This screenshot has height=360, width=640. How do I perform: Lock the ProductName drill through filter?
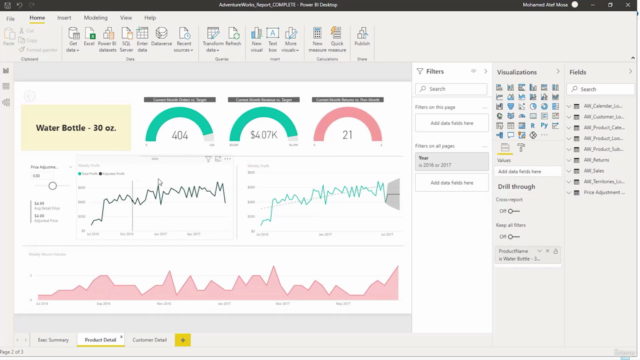pyautogui.click(x=556, y=251)
